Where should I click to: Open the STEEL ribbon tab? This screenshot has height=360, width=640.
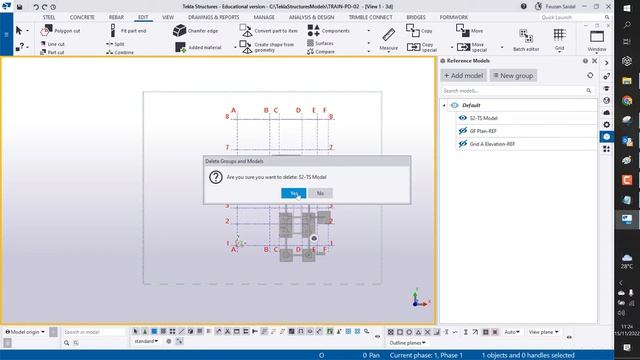(x=49, y=17)
